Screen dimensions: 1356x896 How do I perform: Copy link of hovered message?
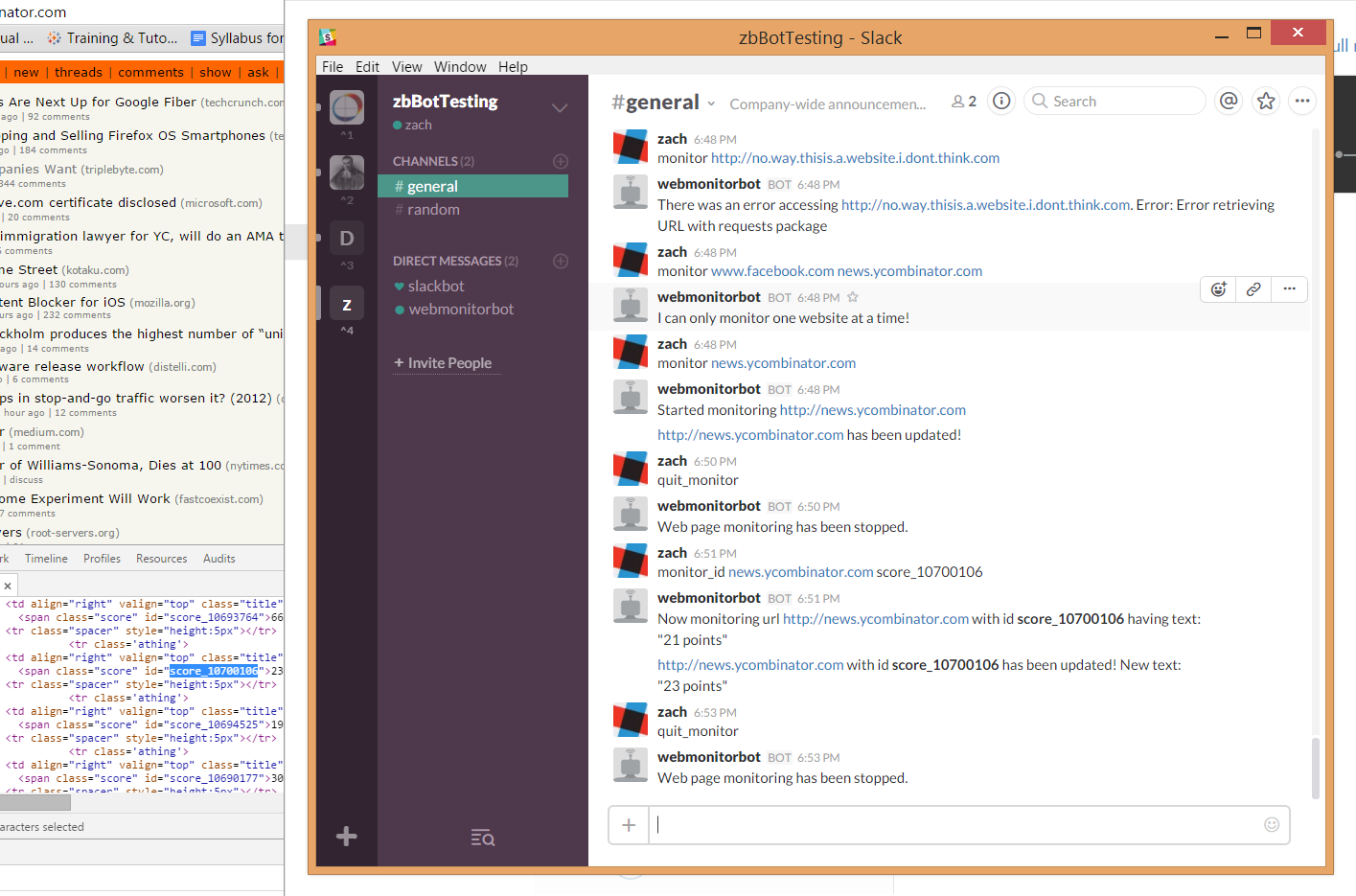coord(1253,288)
